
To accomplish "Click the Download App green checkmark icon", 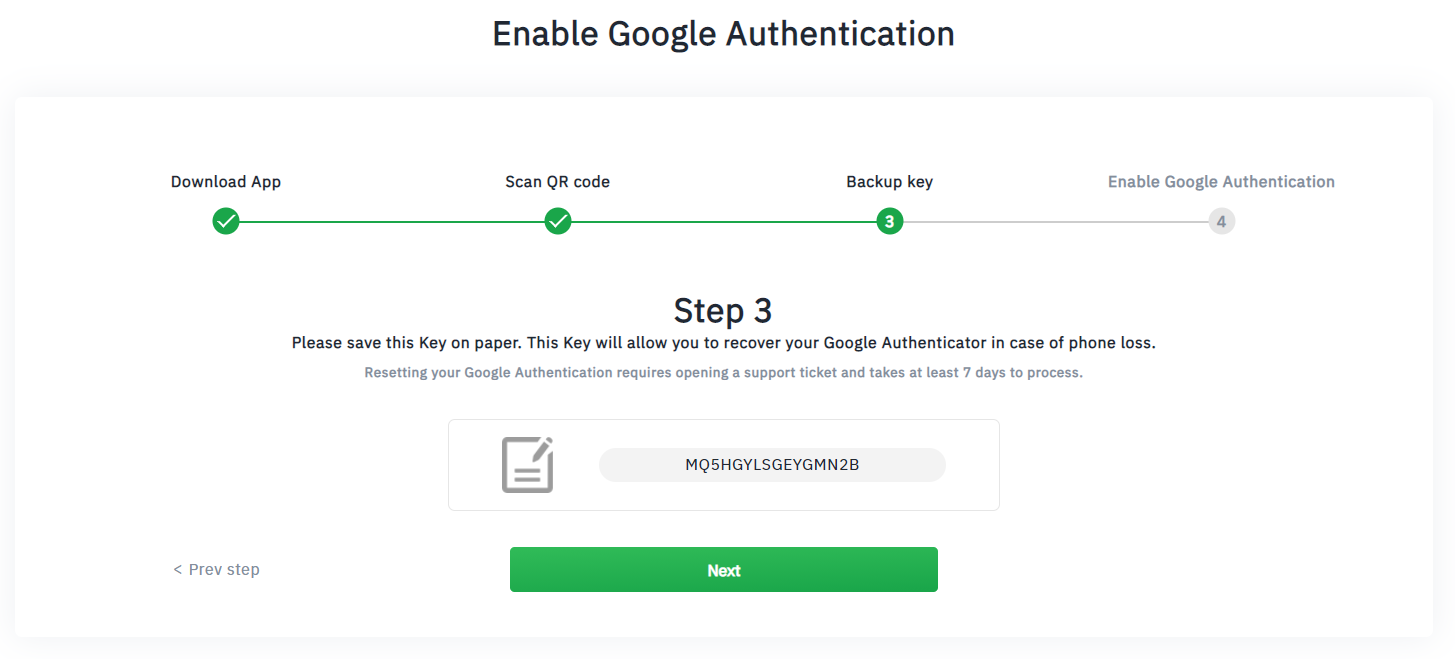I will 226,221.
